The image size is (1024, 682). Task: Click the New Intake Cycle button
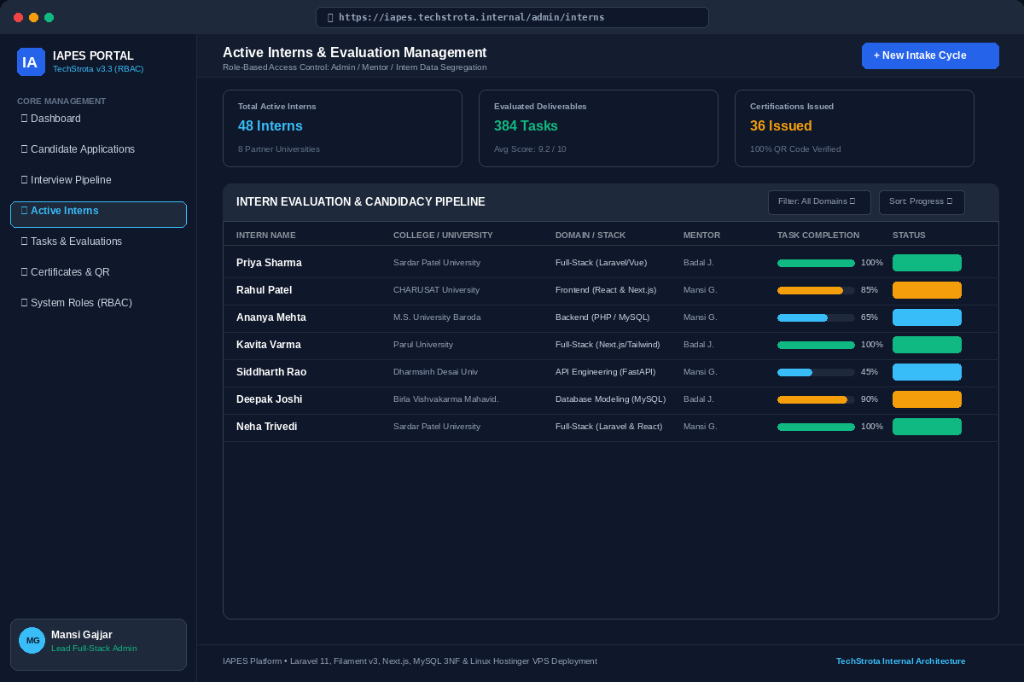point(930,56)
